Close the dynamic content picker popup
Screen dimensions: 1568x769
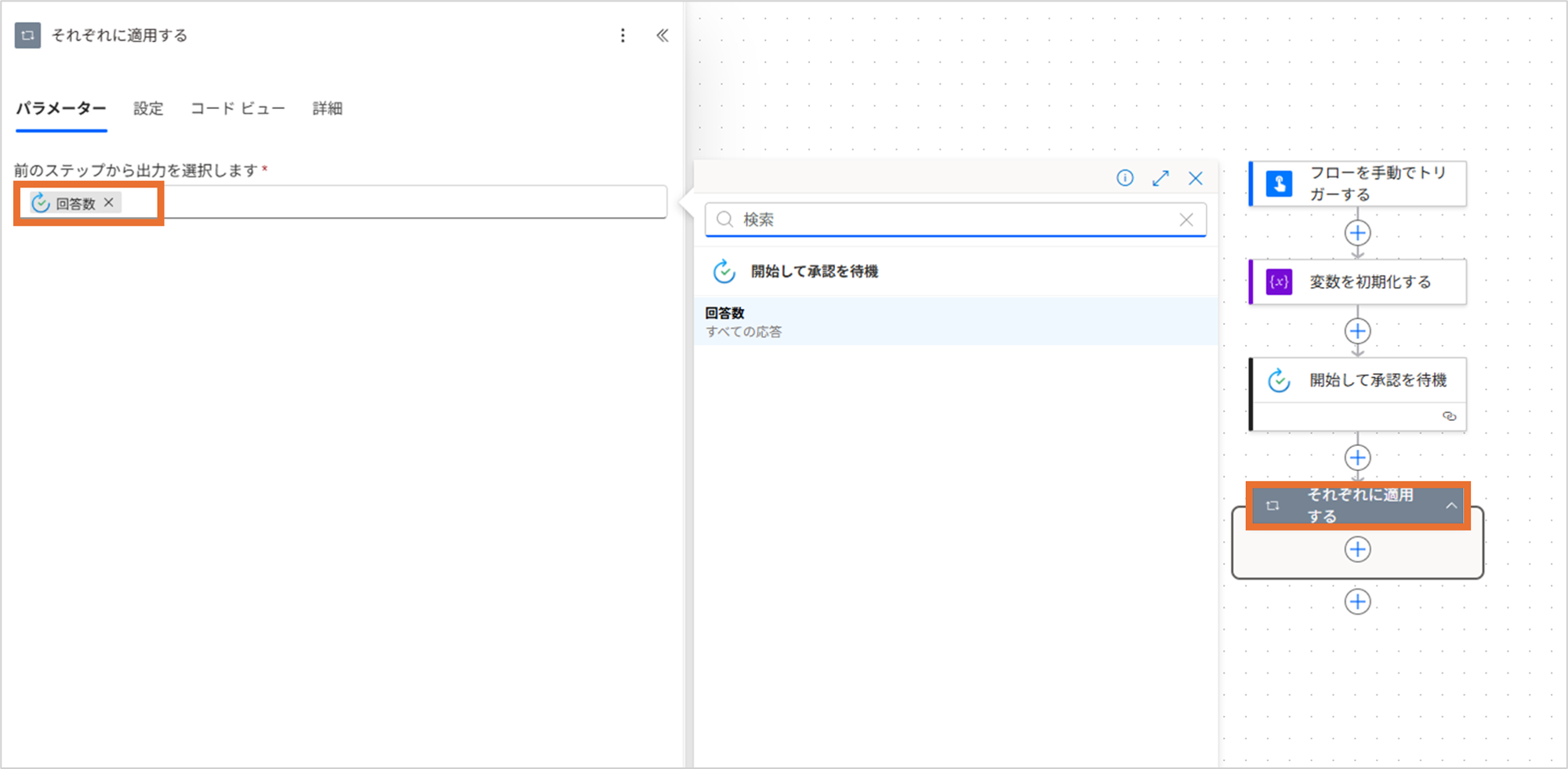[1195, 179]
